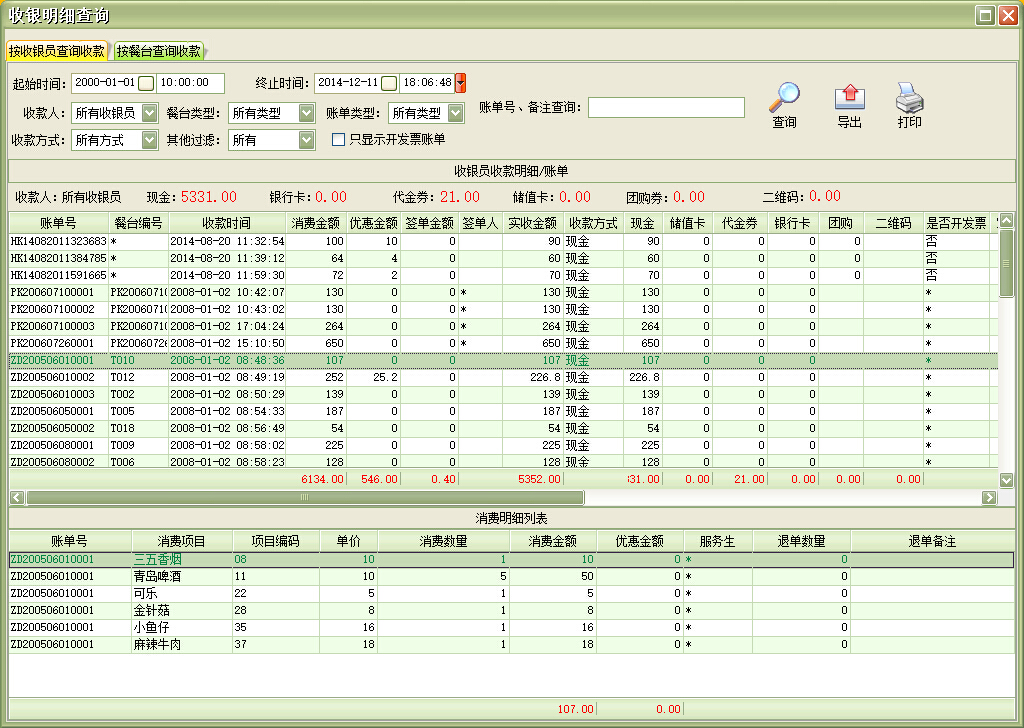Sort by 消费金额 column header
Screen dimensions: 1024x728
(317, 223)
